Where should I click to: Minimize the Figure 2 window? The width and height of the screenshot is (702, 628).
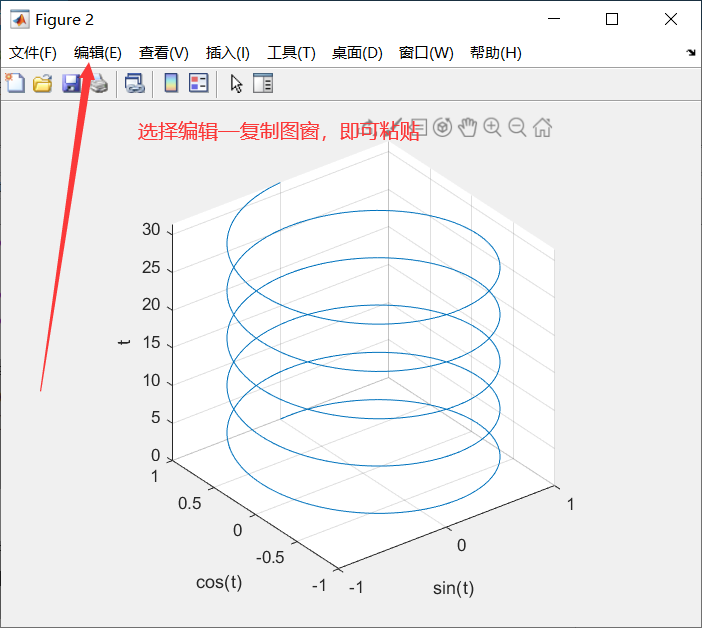554,19
